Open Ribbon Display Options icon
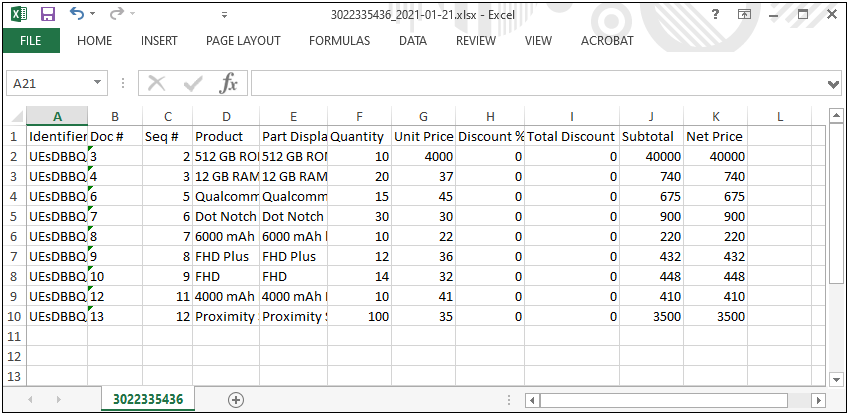Viewport: 849px width, 415px height. (x=744, y=14)
